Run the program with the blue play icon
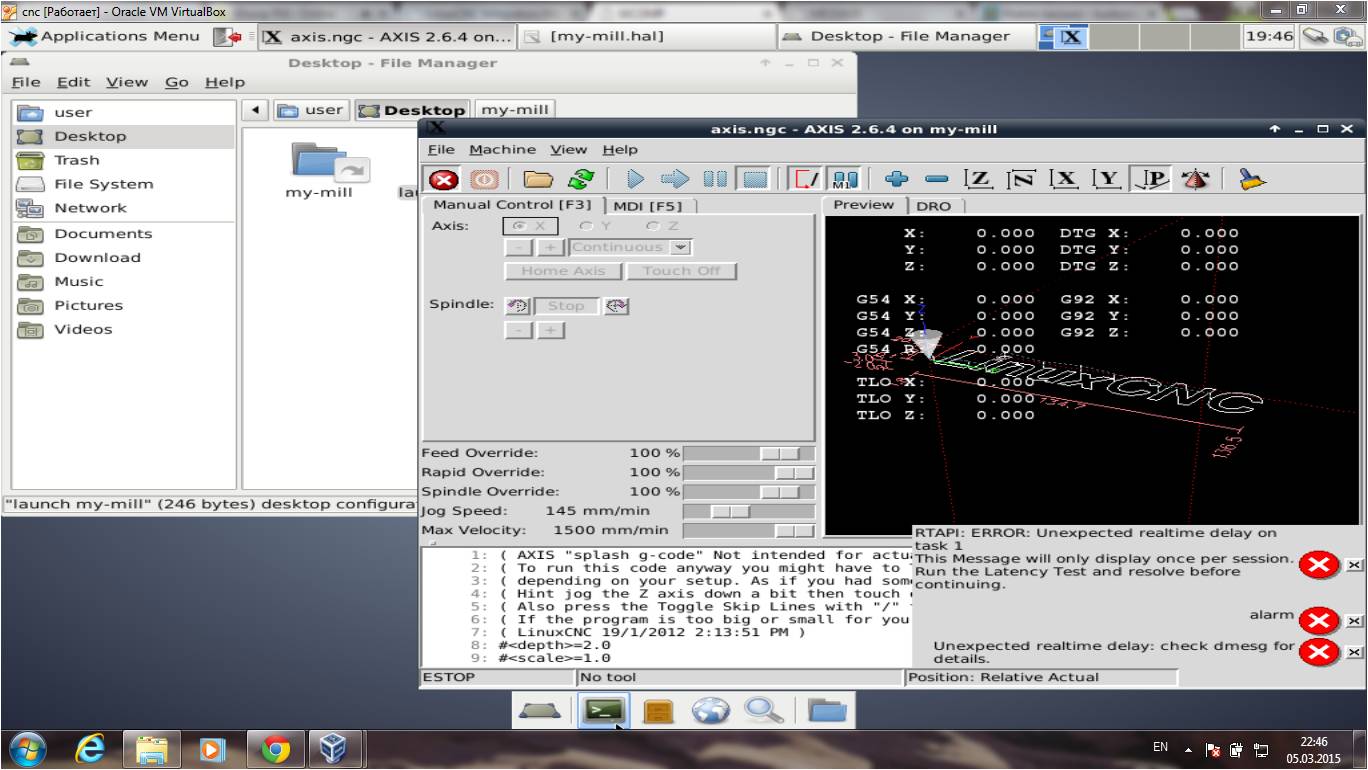 pyautogui.click(x=635, y=180)
